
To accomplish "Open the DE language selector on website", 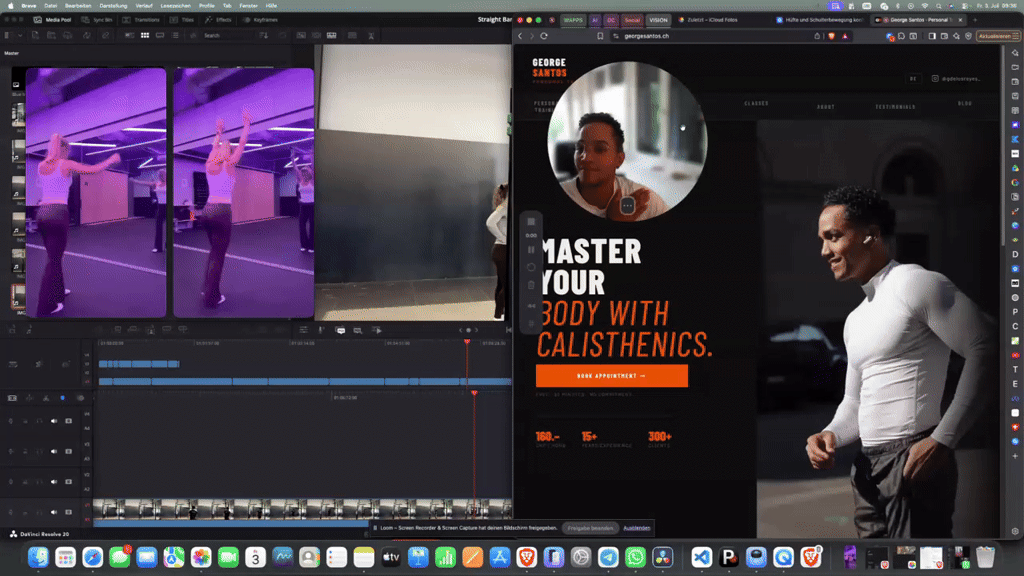I will (913, 78).
